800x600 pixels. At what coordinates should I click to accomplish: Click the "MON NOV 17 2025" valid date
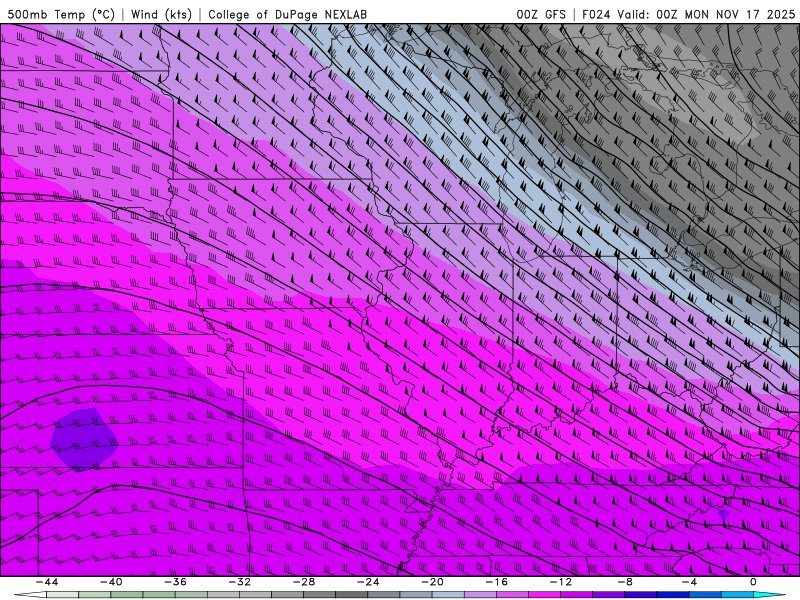(739, 14)
